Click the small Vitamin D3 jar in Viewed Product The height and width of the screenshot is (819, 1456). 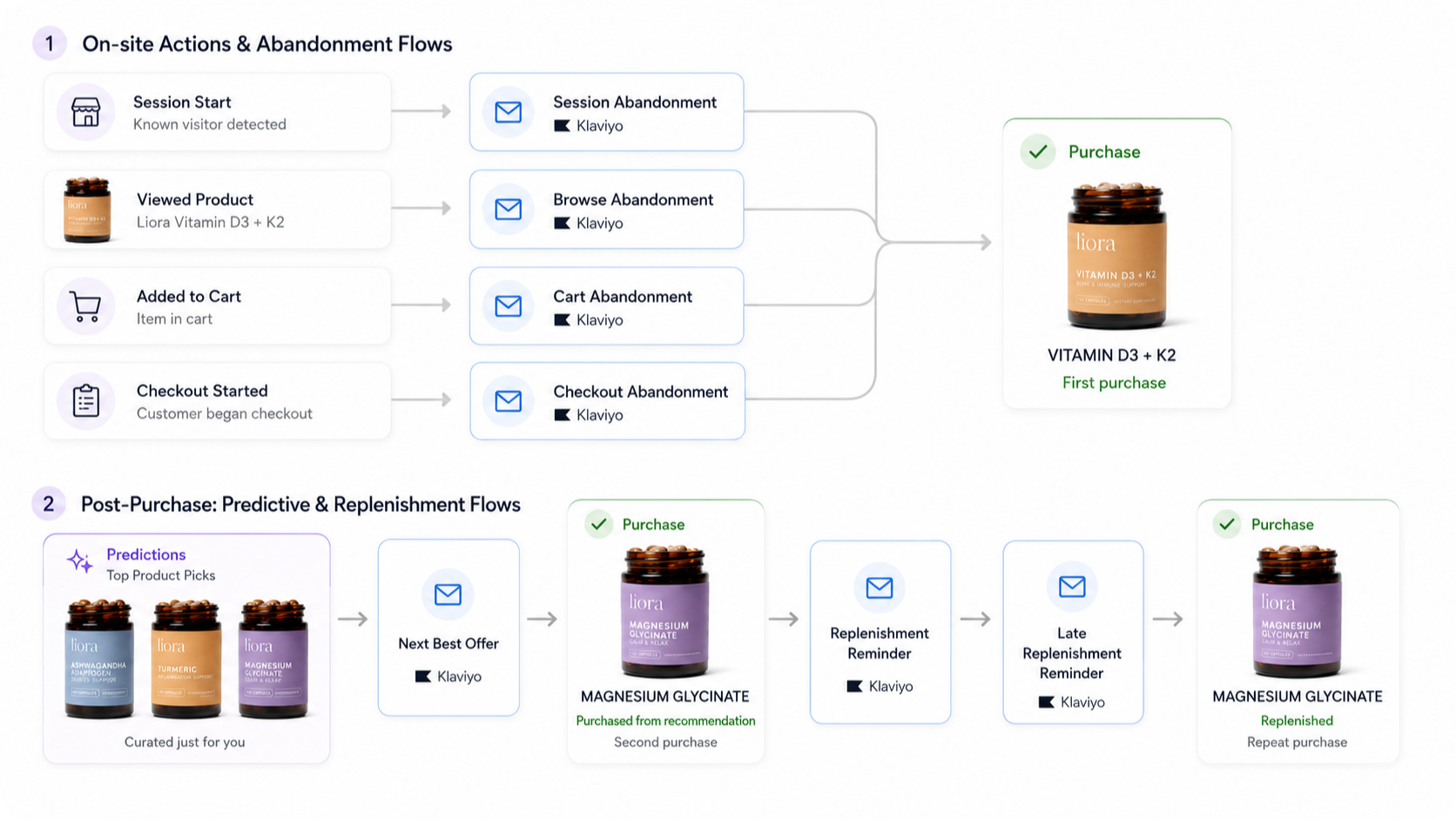[x=87, y=210]
